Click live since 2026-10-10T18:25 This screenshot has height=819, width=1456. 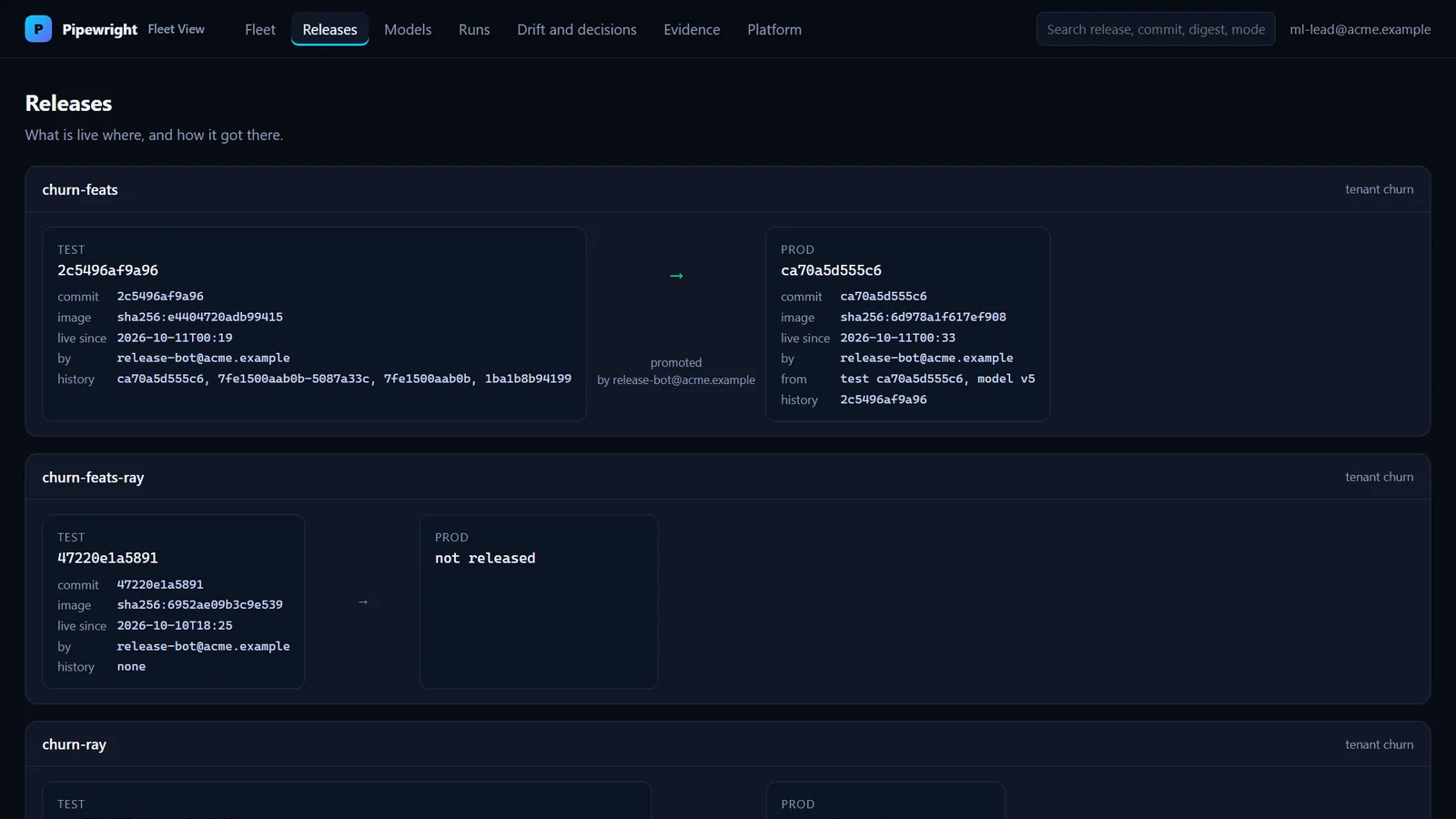[x=175, y=625]
